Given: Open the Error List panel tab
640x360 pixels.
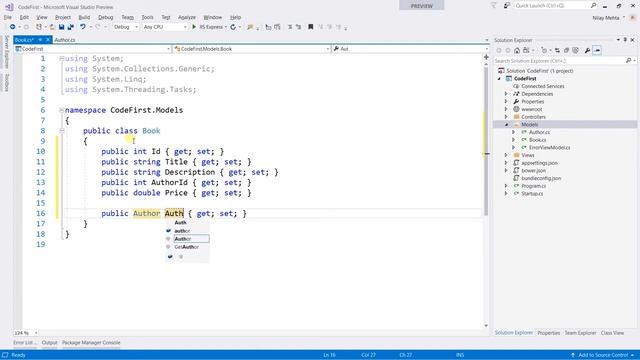Looking at the screenshot, I should point(24,342).
